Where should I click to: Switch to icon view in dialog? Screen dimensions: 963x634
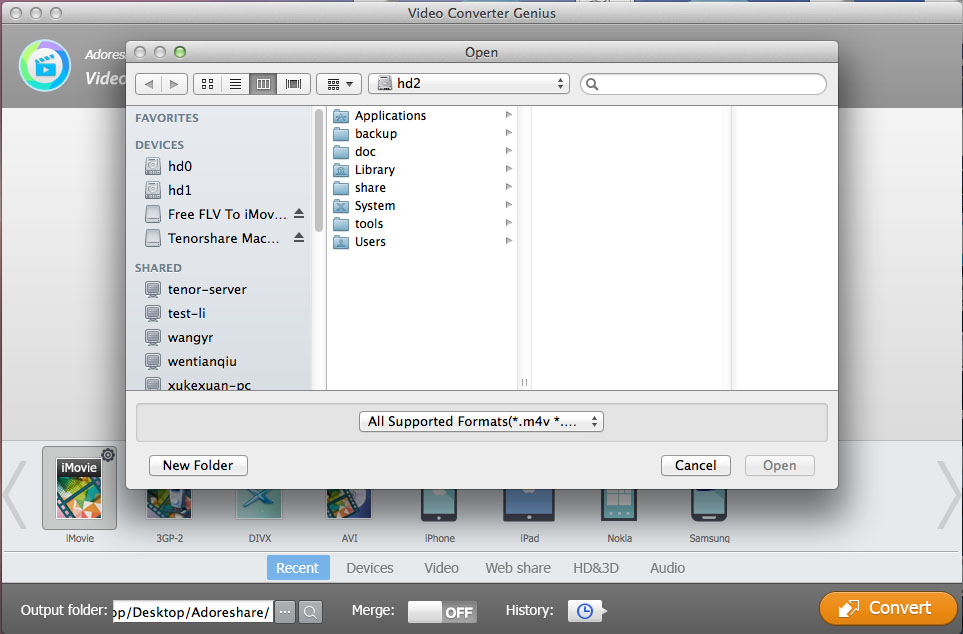point(208,84)
